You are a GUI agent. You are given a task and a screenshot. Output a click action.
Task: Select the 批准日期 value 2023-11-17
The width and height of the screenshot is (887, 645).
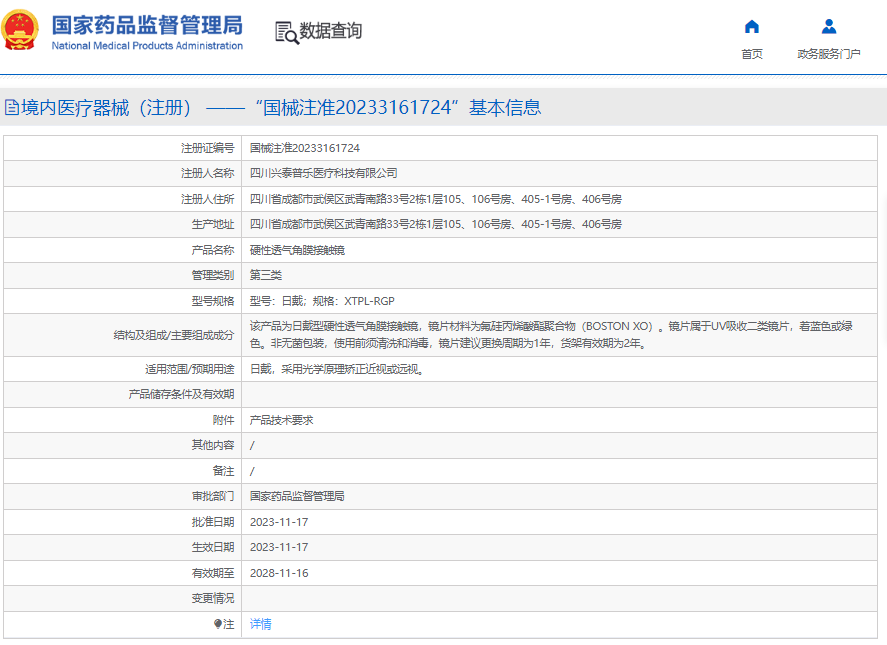click(279, 522)
